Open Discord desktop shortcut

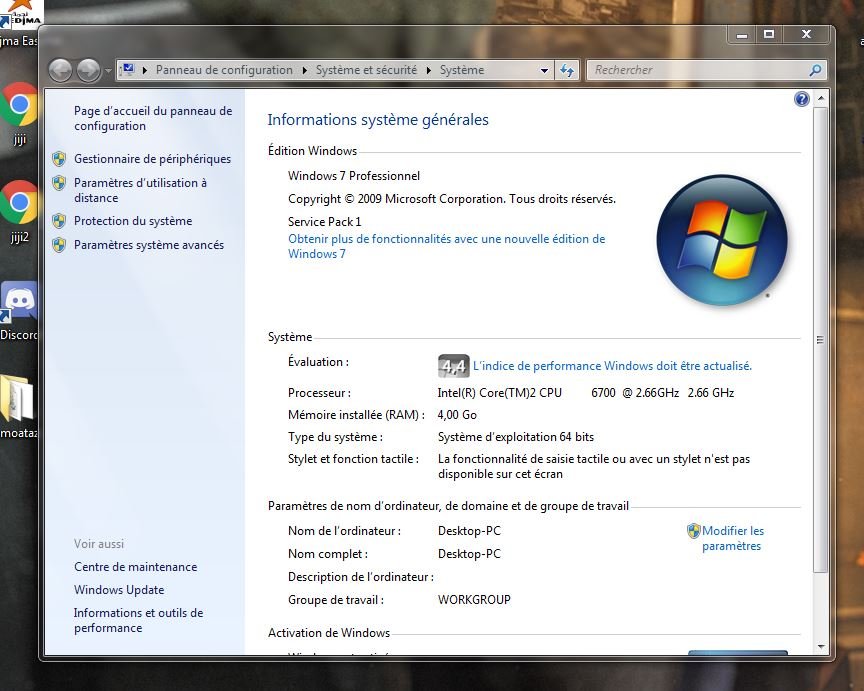click(x=19, y=311)
